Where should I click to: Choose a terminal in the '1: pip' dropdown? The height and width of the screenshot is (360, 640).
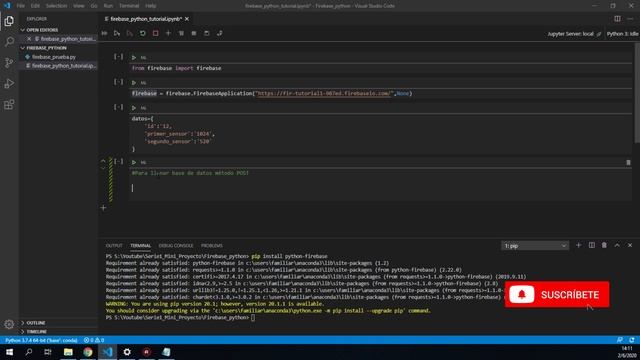535,246
